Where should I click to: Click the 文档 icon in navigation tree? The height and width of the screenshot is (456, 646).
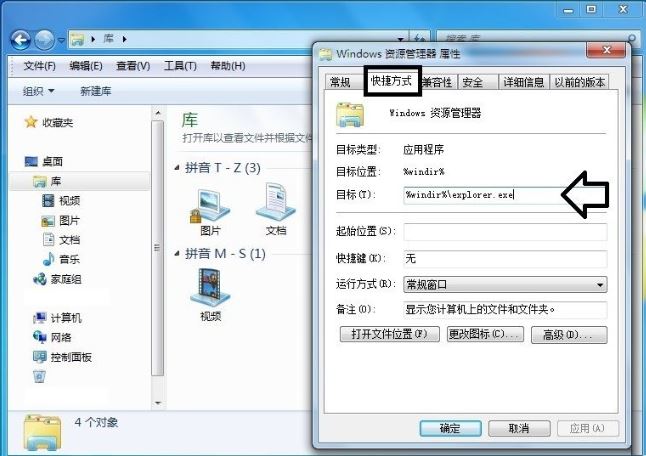[x=48, y=239]
